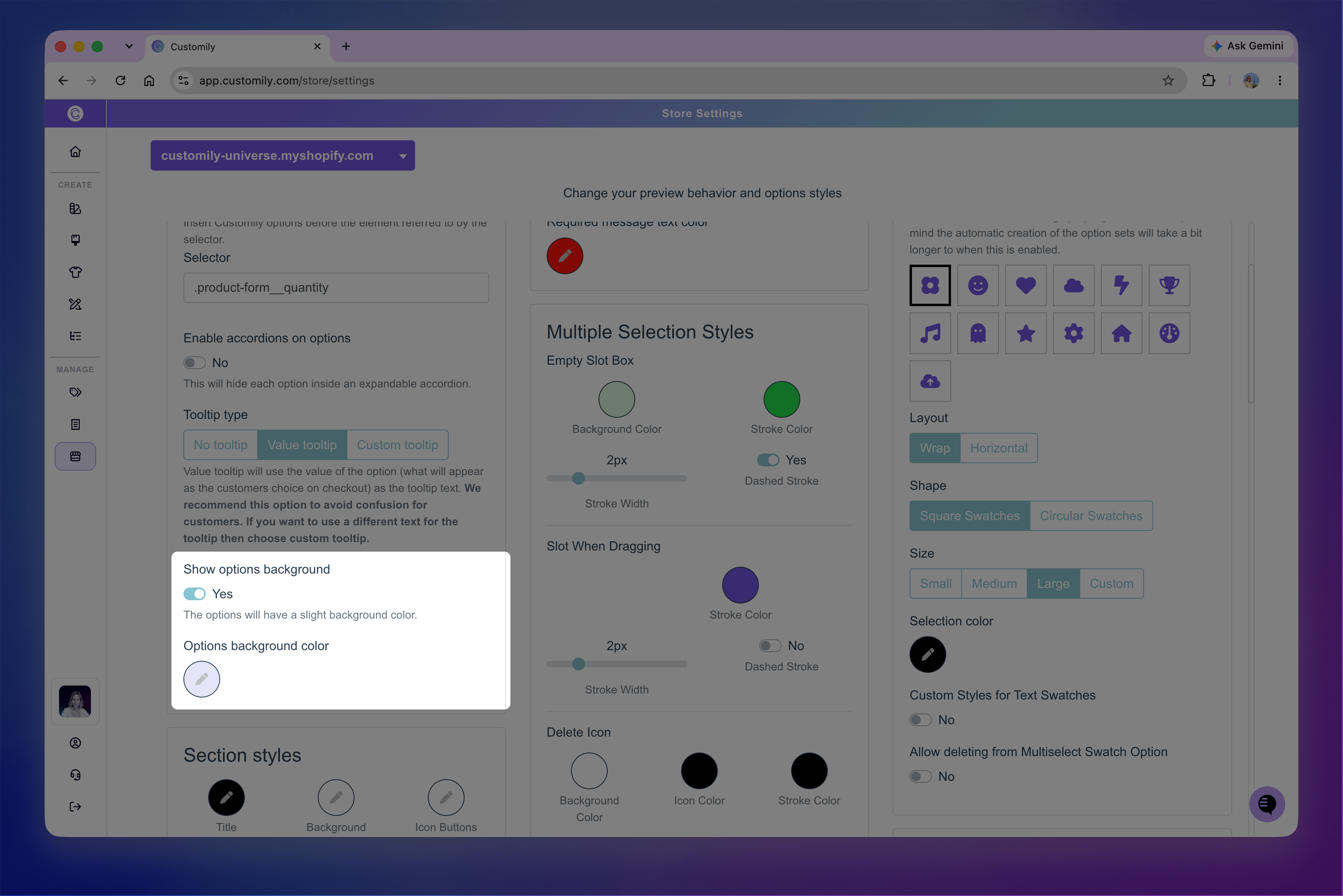Edit Section styles Title color swatch
The height and width of the screenshot is (896, 1343).
(x=226, y=797)
